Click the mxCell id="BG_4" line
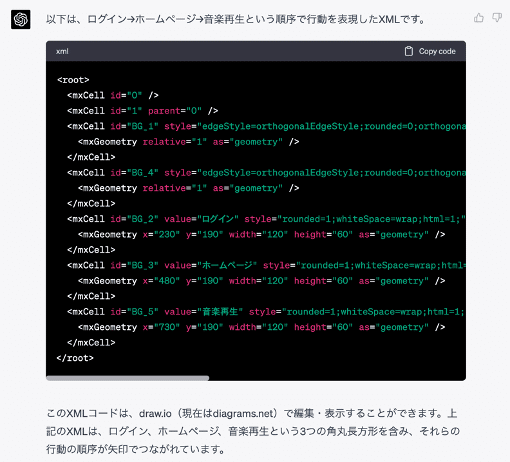Image resolution: width=510 pixels, height=462 pixels. pyautogui.click(x=266, y=173)
